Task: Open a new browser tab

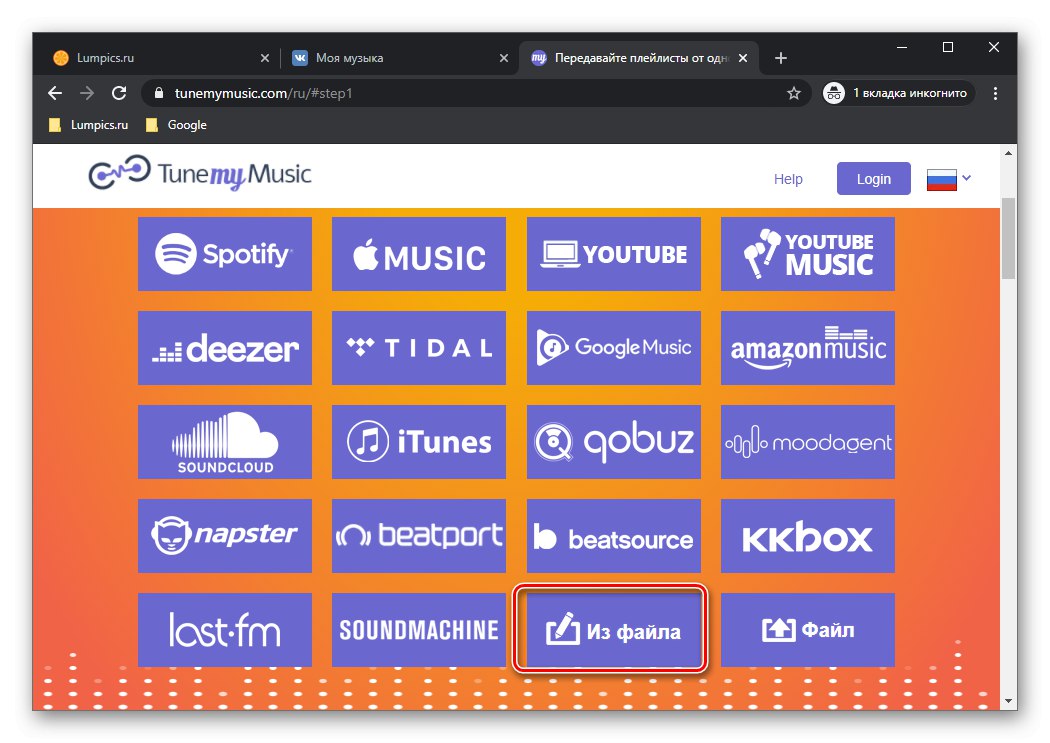Action: [x=780, y=58]
